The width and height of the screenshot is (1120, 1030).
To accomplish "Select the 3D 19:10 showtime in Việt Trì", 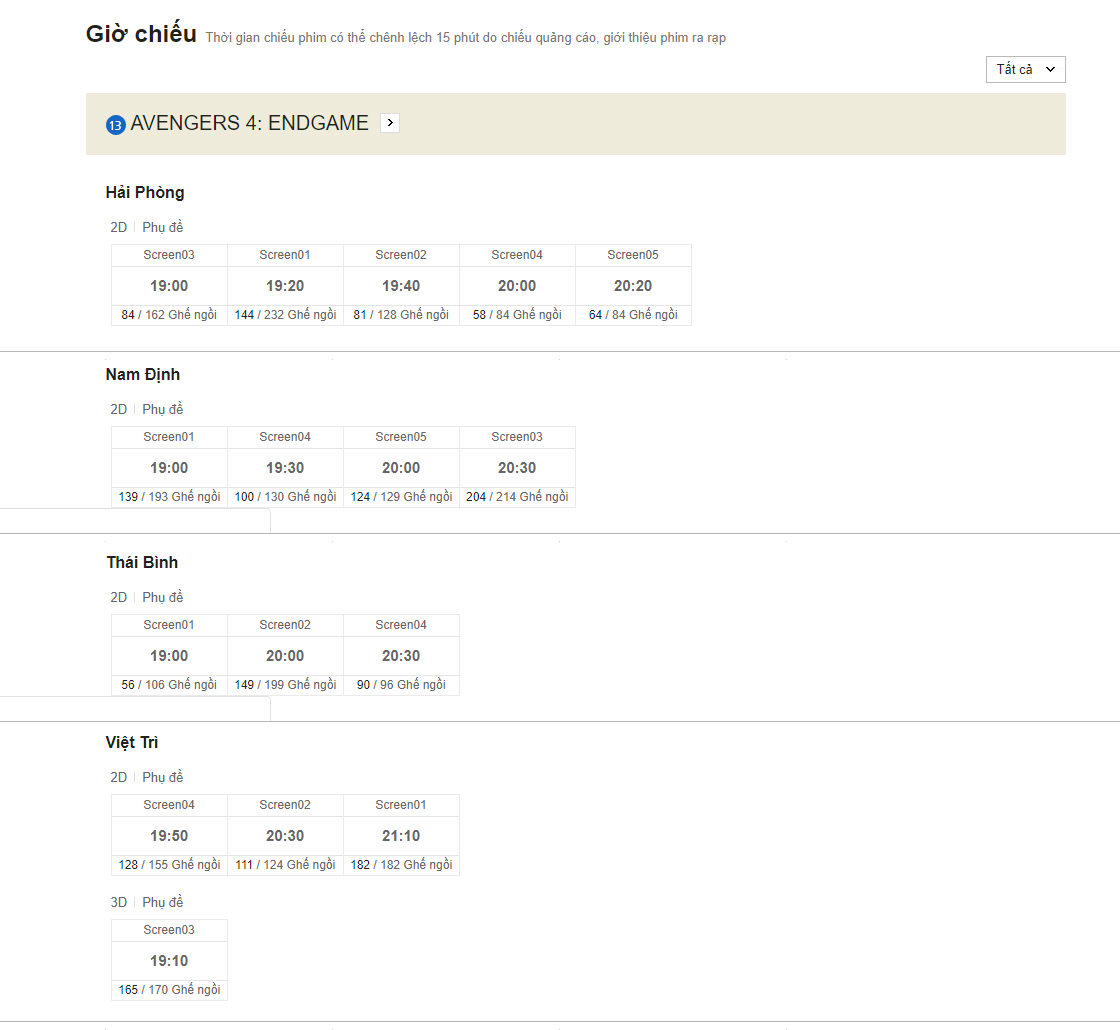I will coord(169,961).
